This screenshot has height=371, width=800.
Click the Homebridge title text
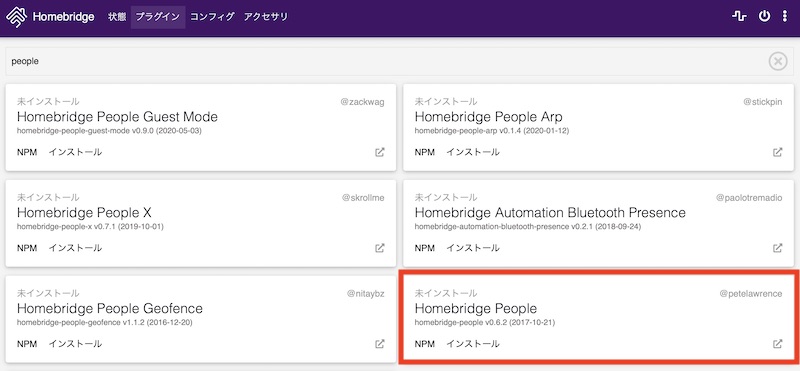(x=63, y=17)
